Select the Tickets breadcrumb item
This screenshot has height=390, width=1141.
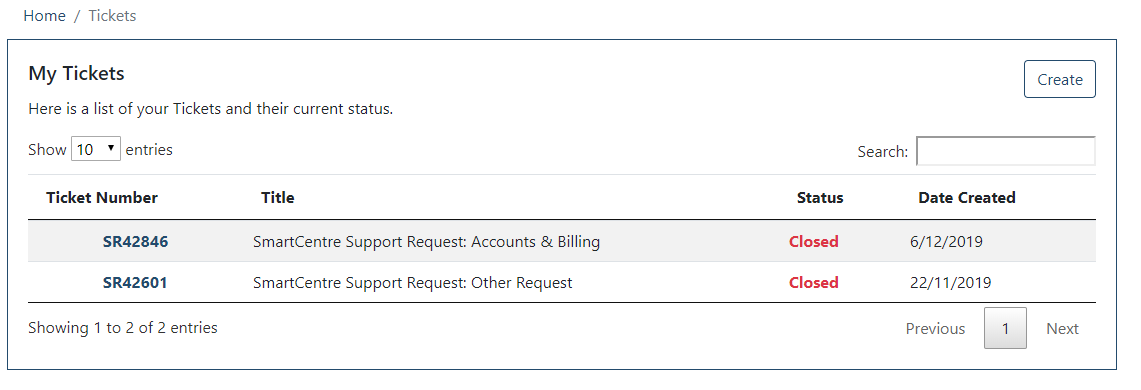pyautogui.click(x=112, y=15)
